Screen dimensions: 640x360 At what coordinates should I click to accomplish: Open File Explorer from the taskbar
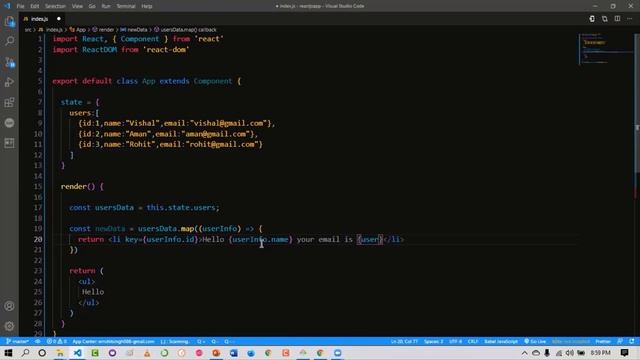click(60, 353)
